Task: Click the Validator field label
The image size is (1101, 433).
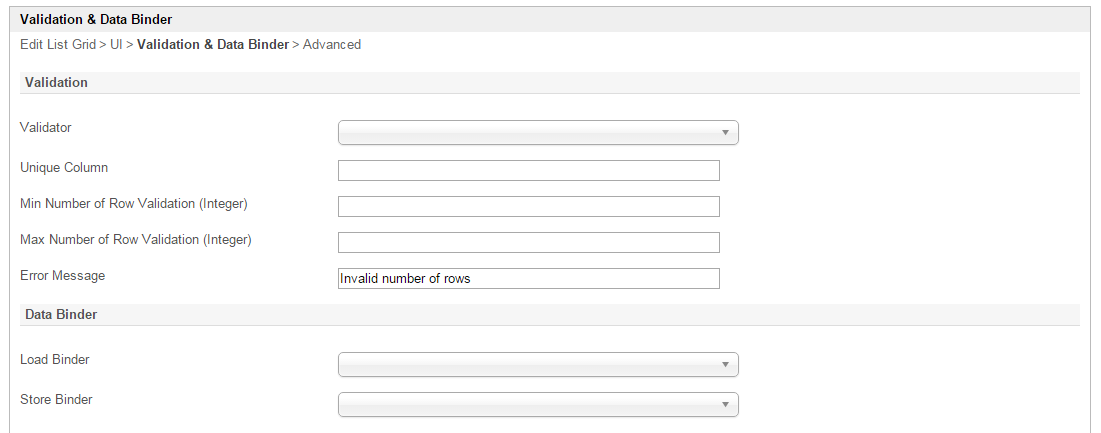Action: [46, 127]
